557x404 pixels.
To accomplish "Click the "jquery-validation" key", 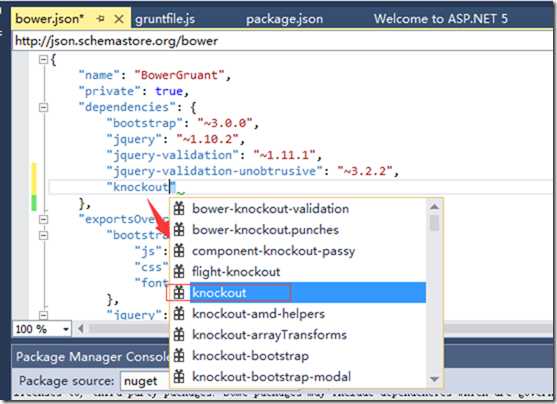I will coord(173,155).
